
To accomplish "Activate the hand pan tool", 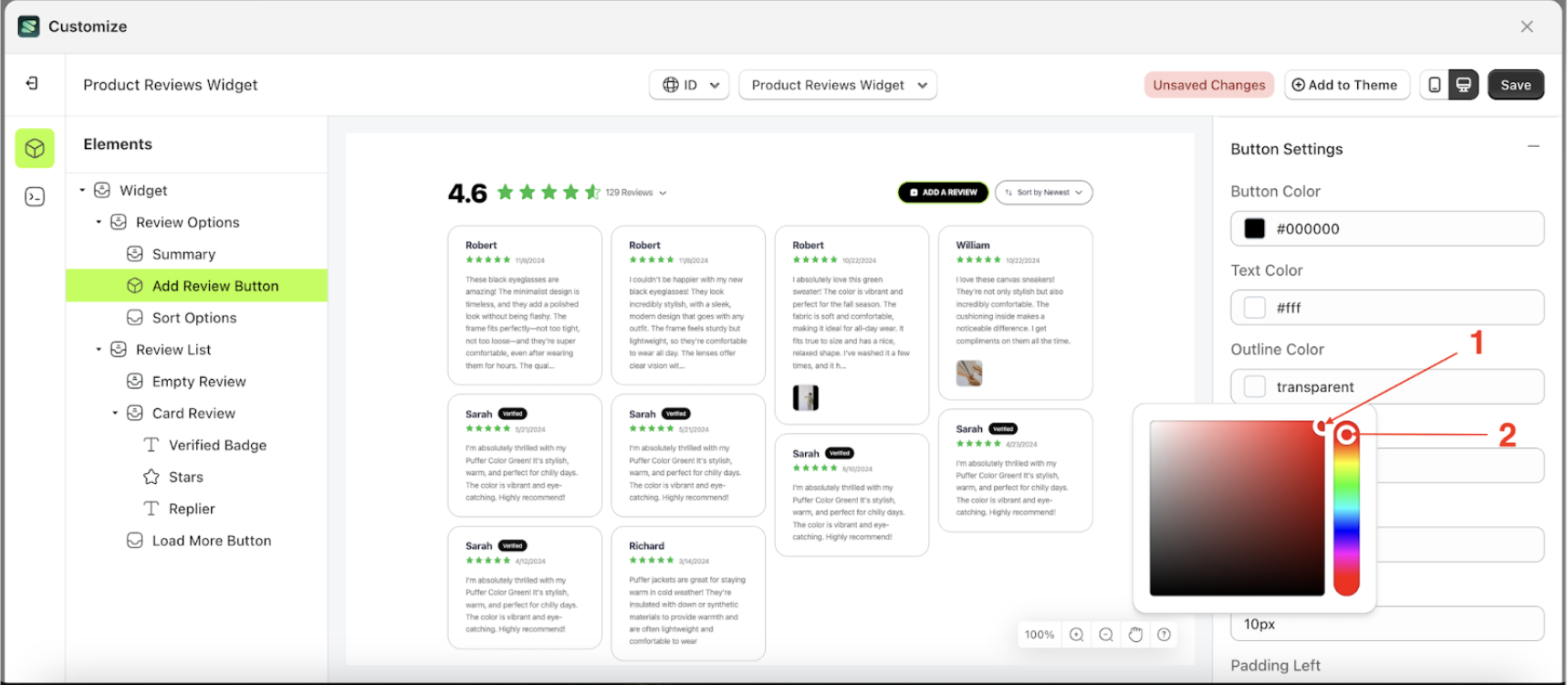I will (1135, 635).
